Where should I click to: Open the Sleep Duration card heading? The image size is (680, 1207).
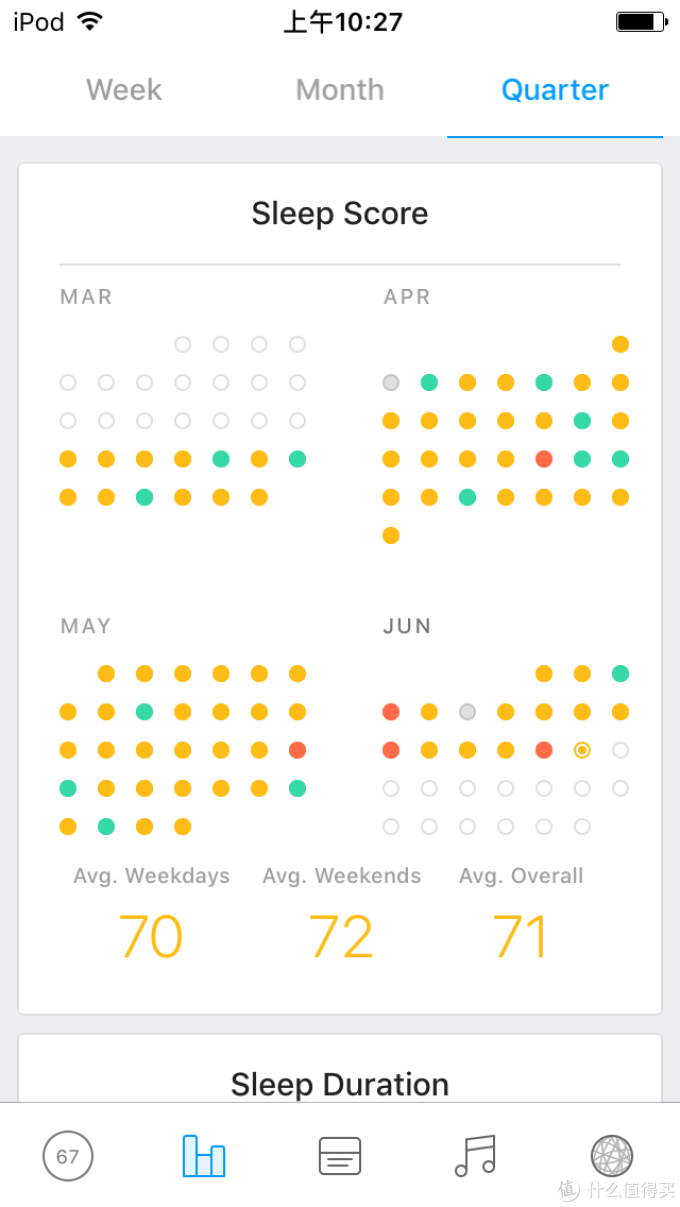coord(340,1084)
